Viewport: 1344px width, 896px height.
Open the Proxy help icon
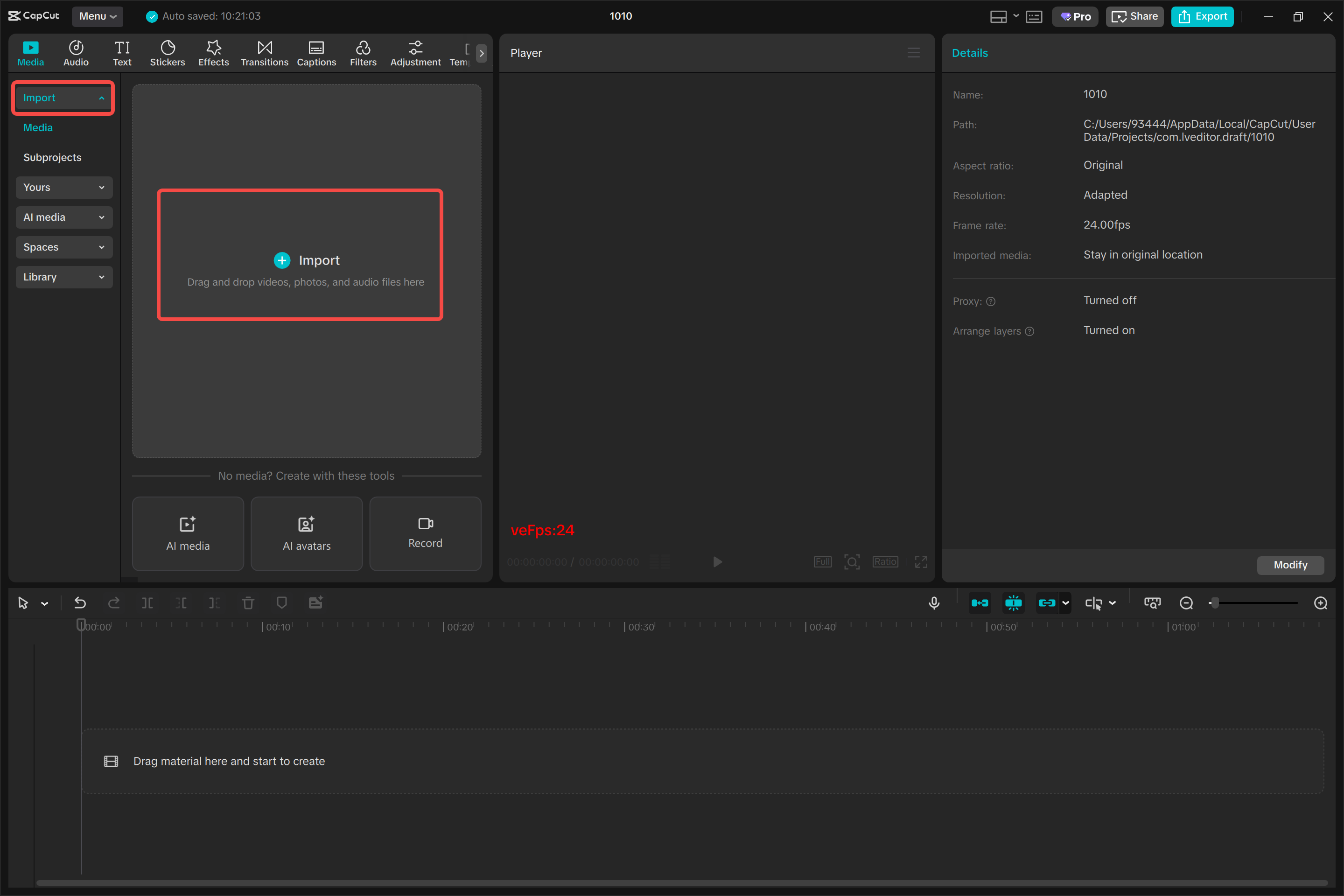click(991, 301)
